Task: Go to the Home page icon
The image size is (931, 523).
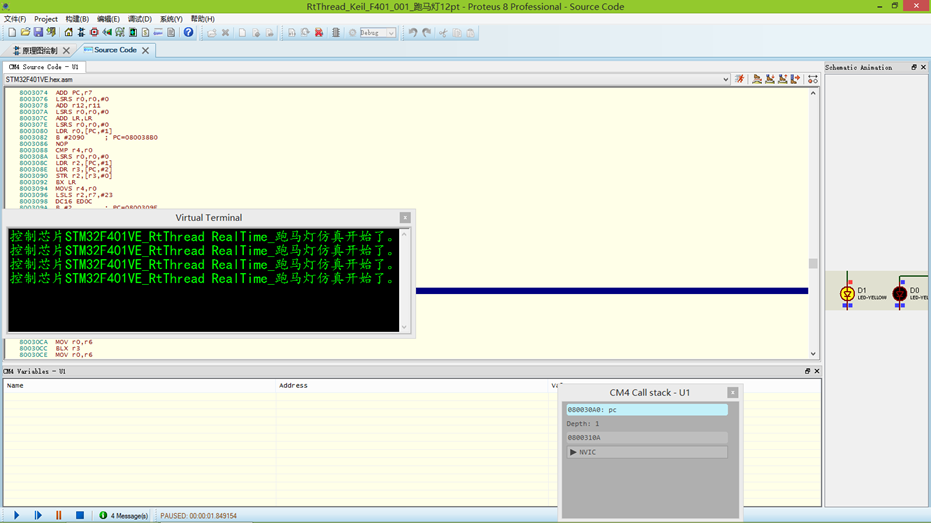Action: click(68, 33)
